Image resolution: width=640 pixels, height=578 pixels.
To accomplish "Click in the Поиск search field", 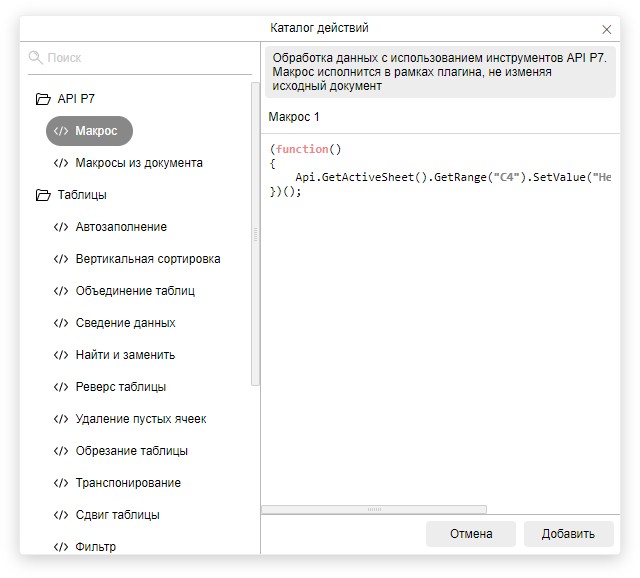I will tap(145, 58).
